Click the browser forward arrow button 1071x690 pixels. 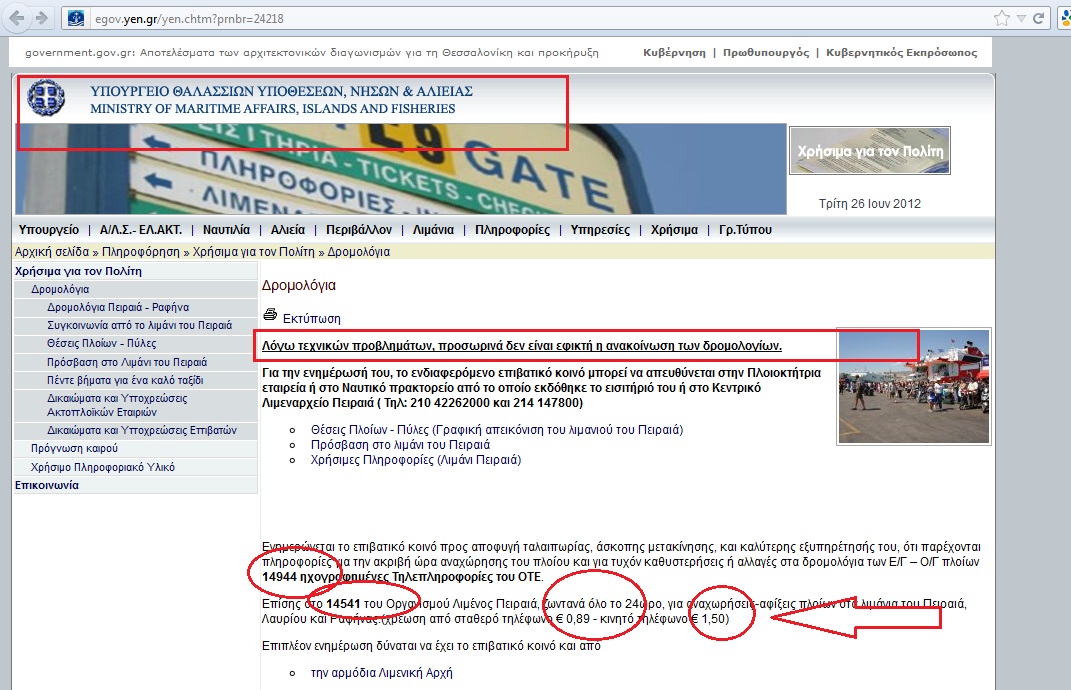(x=41, y=18)
